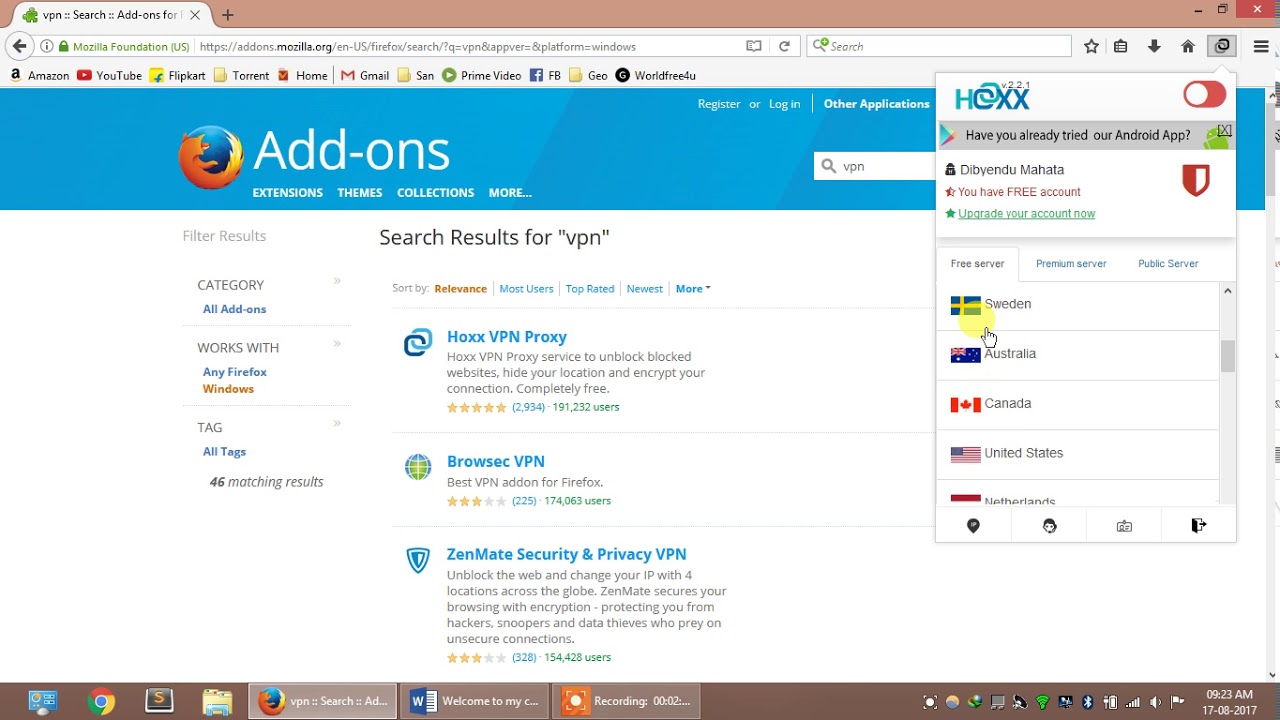Viewport: 1280px width, 720px height.
Task: Click the add-ons search field with vpn
Action: (875, 166)
